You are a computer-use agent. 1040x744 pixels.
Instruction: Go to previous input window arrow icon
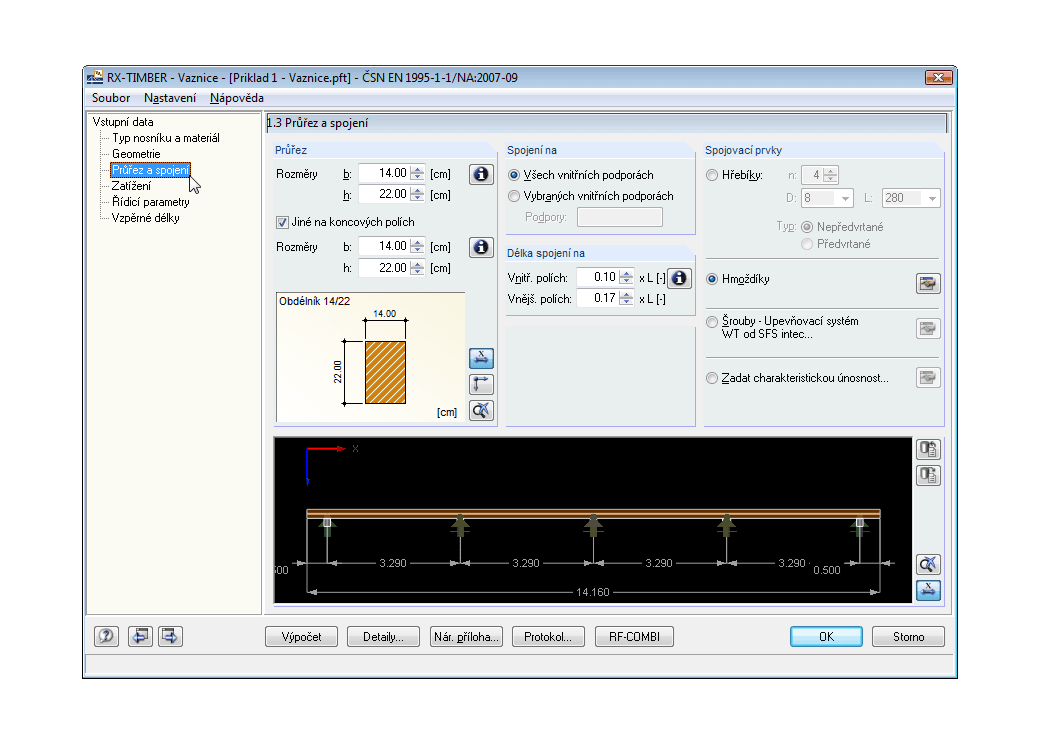pos(140,637)
